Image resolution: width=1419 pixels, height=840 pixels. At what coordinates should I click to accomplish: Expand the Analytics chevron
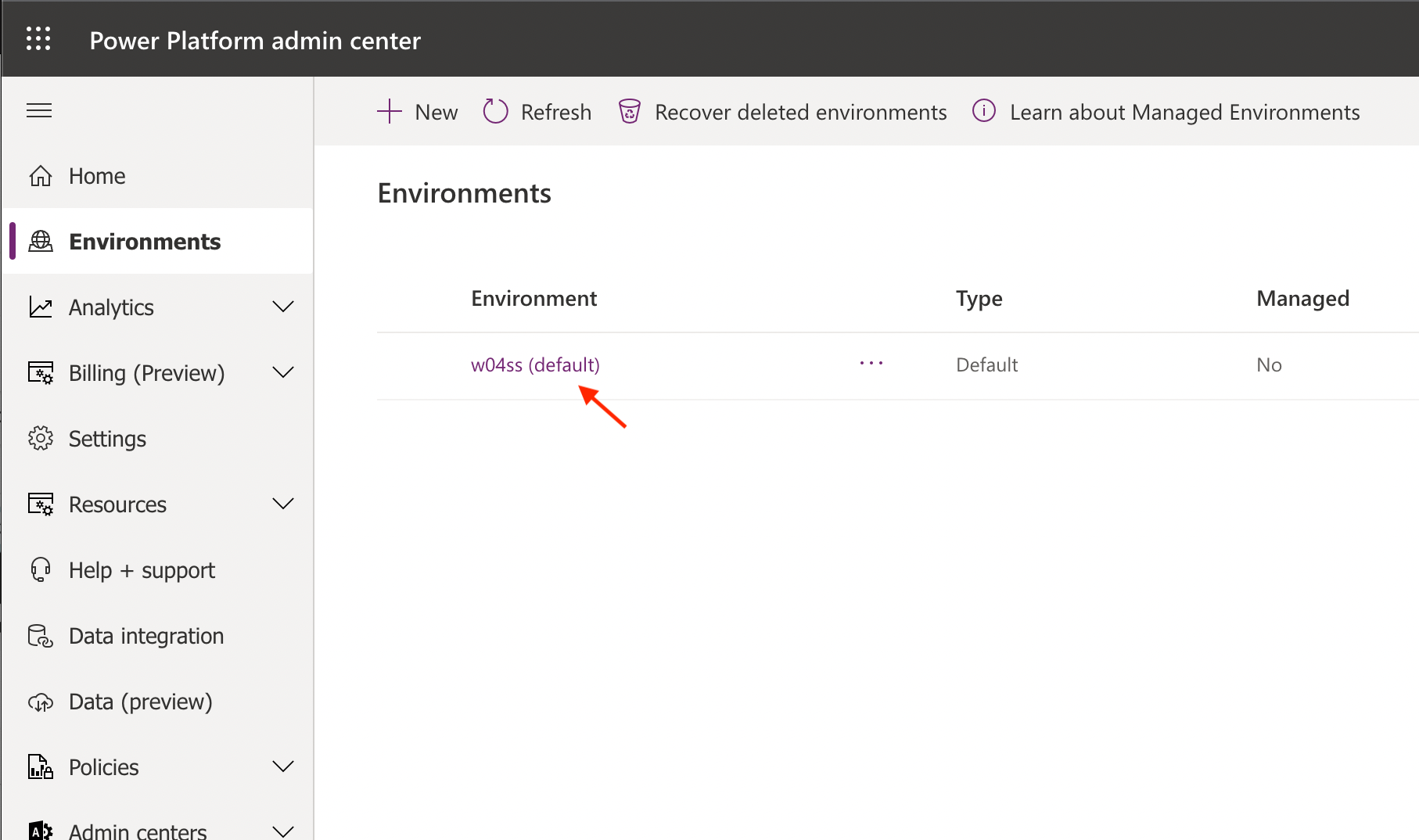pyautogui.click(x=282, y=307)
